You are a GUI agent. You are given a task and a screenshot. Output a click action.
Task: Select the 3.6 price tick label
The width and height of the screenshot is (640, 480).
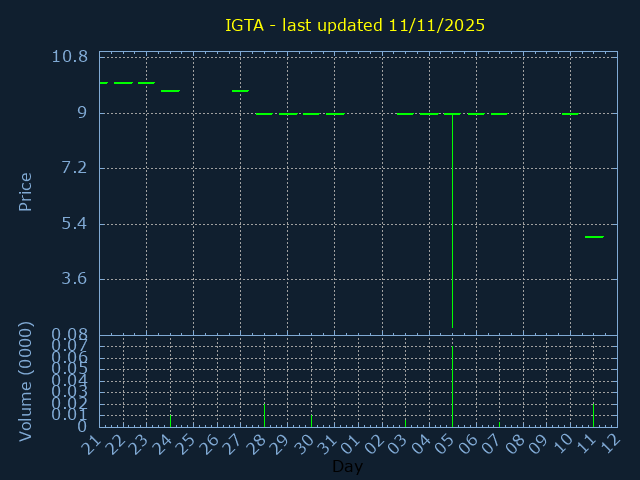(x=74, y=279)
